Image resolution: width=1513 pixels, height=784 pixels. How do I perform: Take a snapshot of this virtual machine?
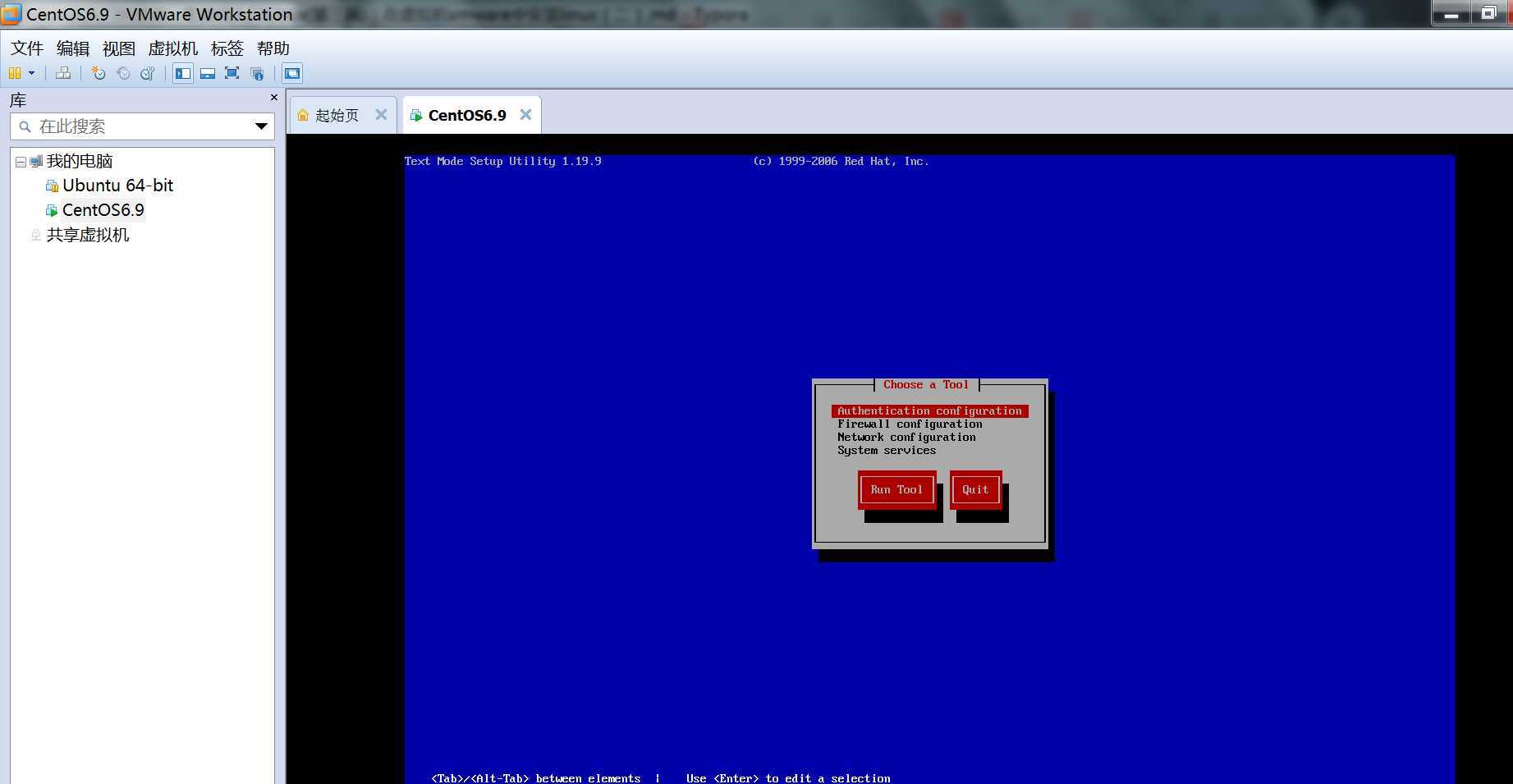tap(99, 73)
